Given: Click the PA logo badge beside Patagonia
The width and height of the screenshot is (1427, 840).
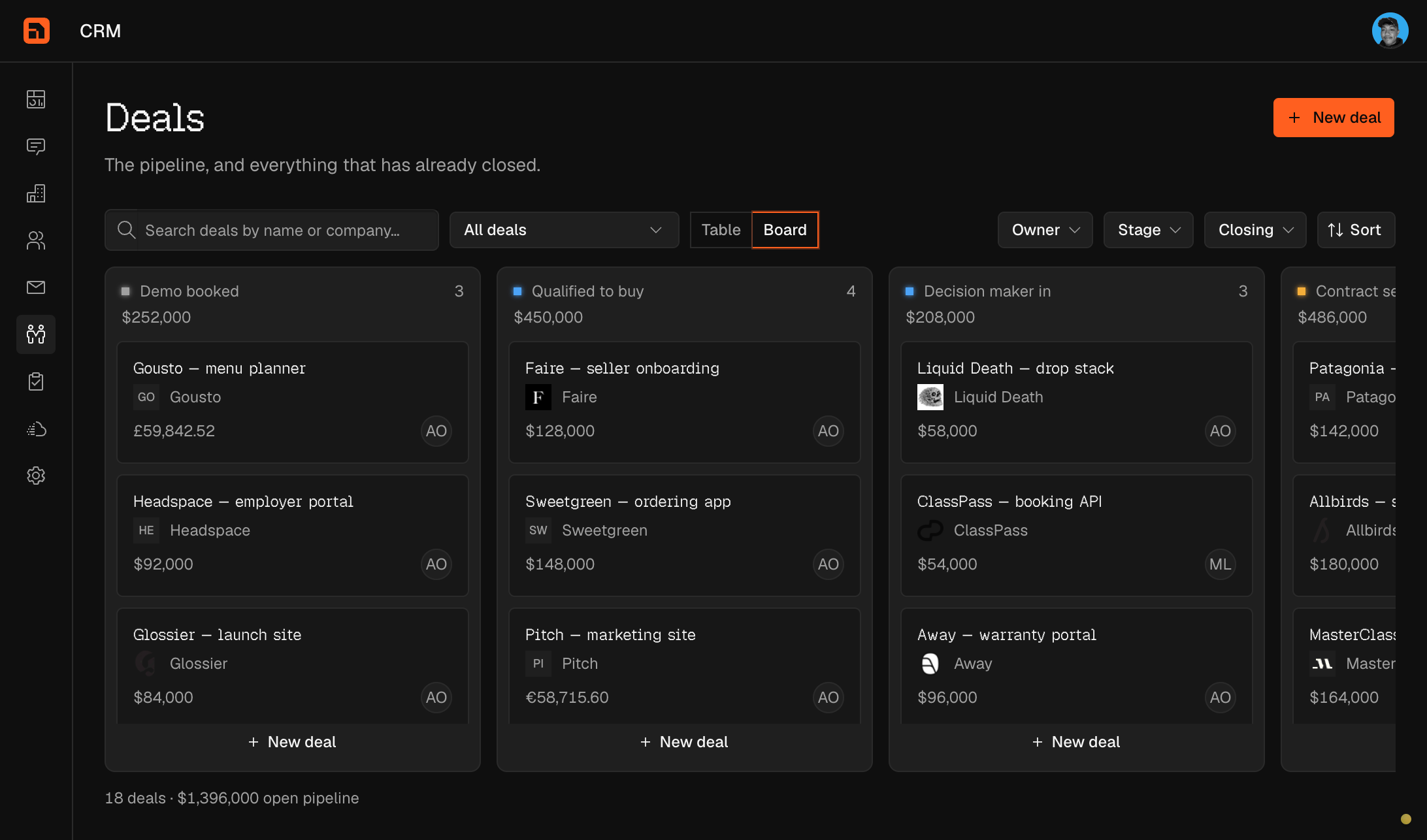Looking at the screenshot, I should click(x=1322, y=397).
